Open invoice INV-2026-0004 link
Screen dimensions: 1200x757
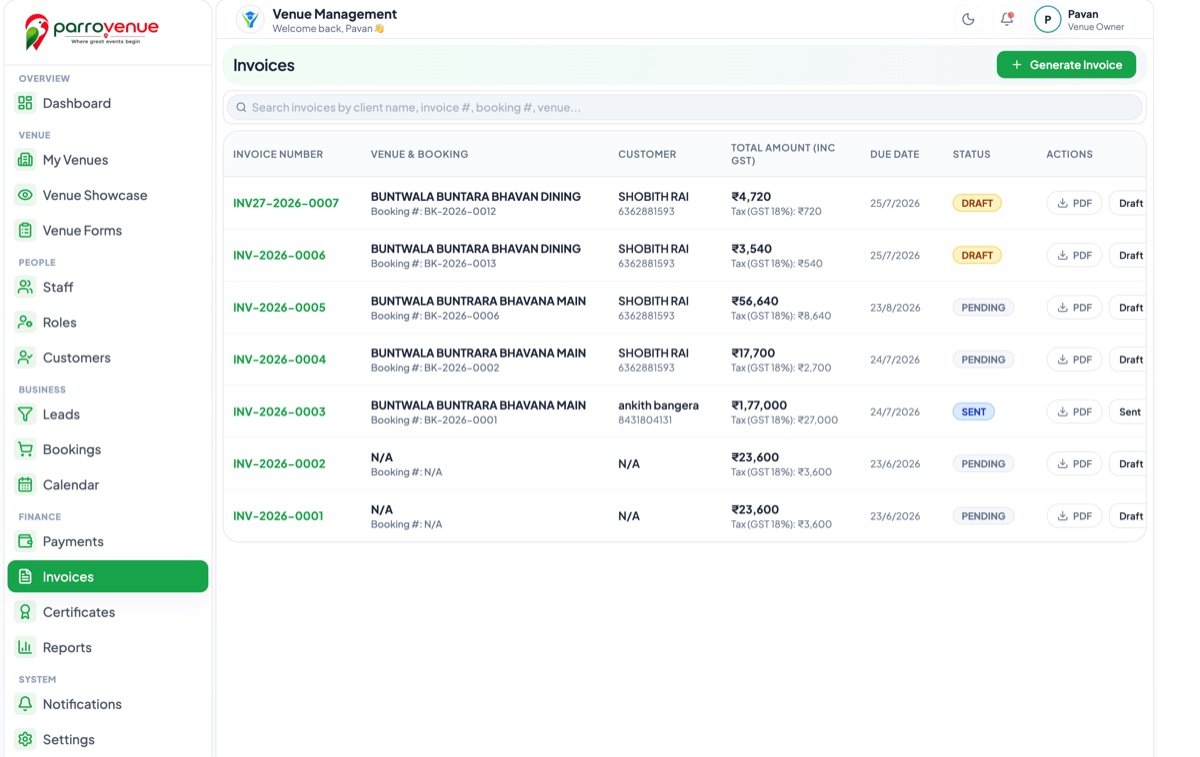[x=279, y=359]
